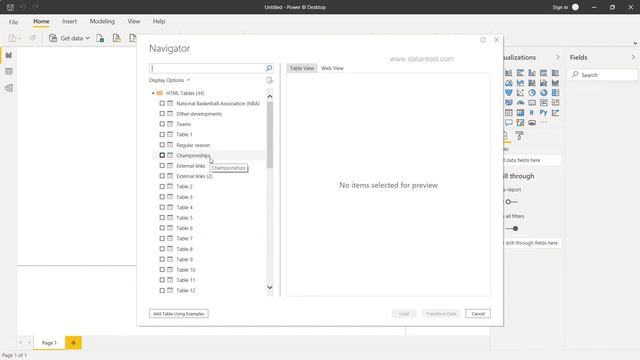Check the Championships checkbox
The image size is (640, 360).
click(162, 155)
